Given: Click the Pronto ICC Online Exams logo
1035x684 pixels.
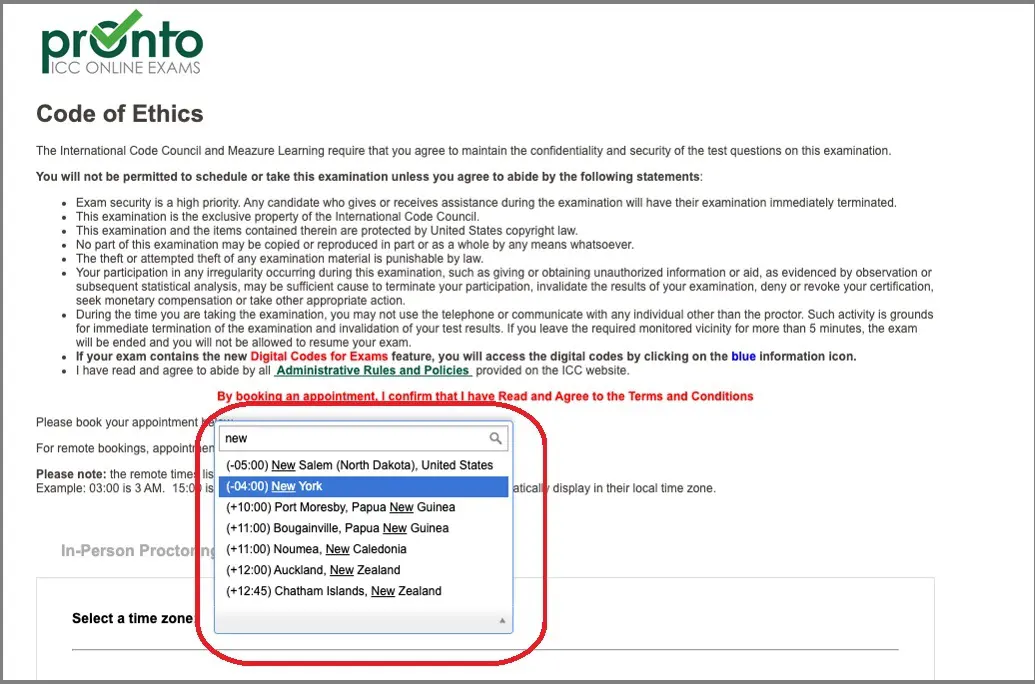Looking at the screenshot, I should tap(122, 42).
